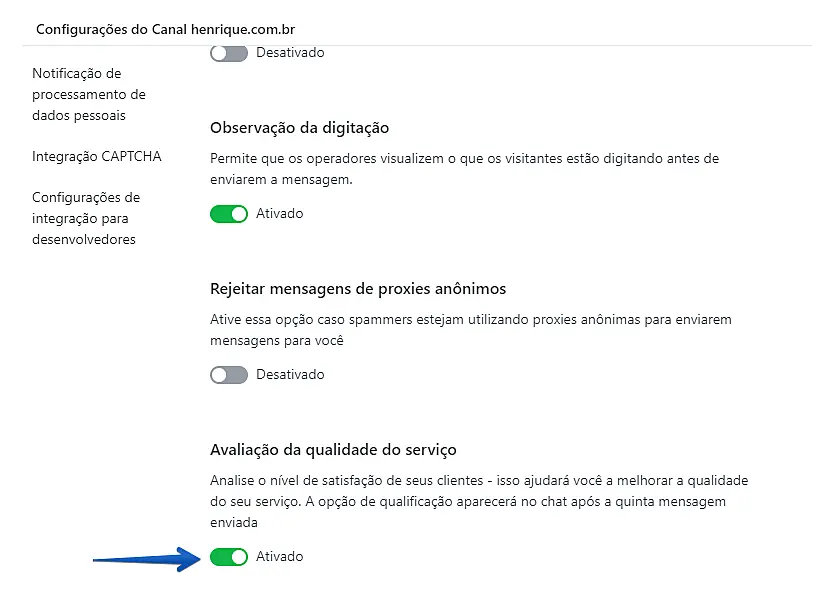
Task: Open Configurações de integração para desenvolvedores
Action: (86, 218)
